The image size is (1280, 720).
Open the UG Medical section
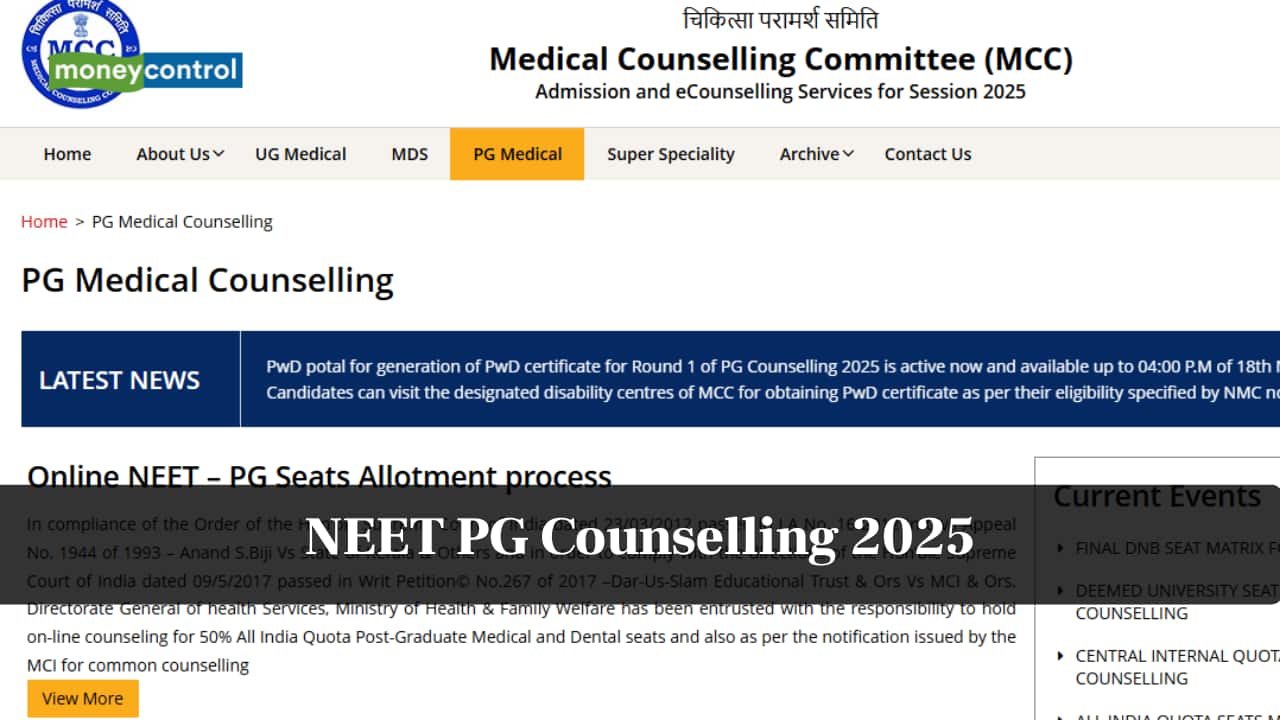point(300,154)
